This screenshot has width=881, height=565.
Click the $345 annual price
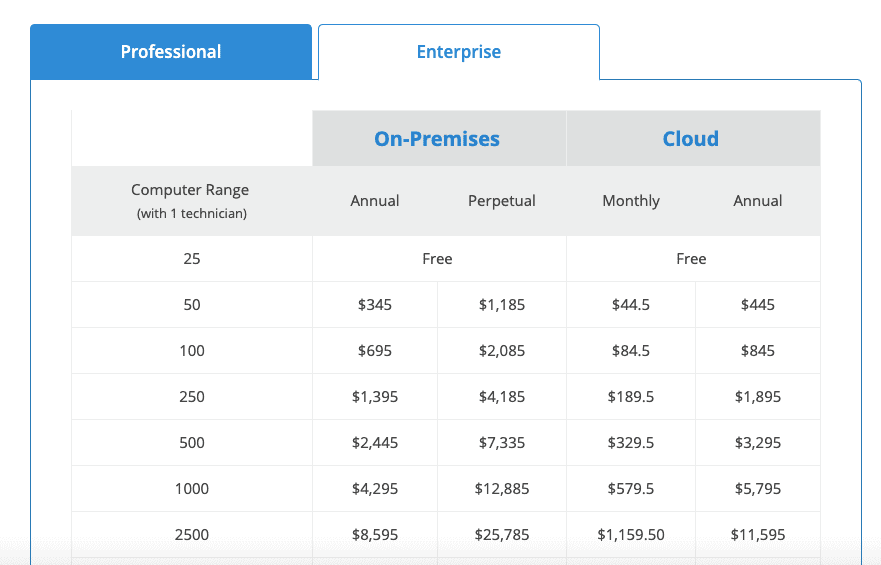coord(375,305)
